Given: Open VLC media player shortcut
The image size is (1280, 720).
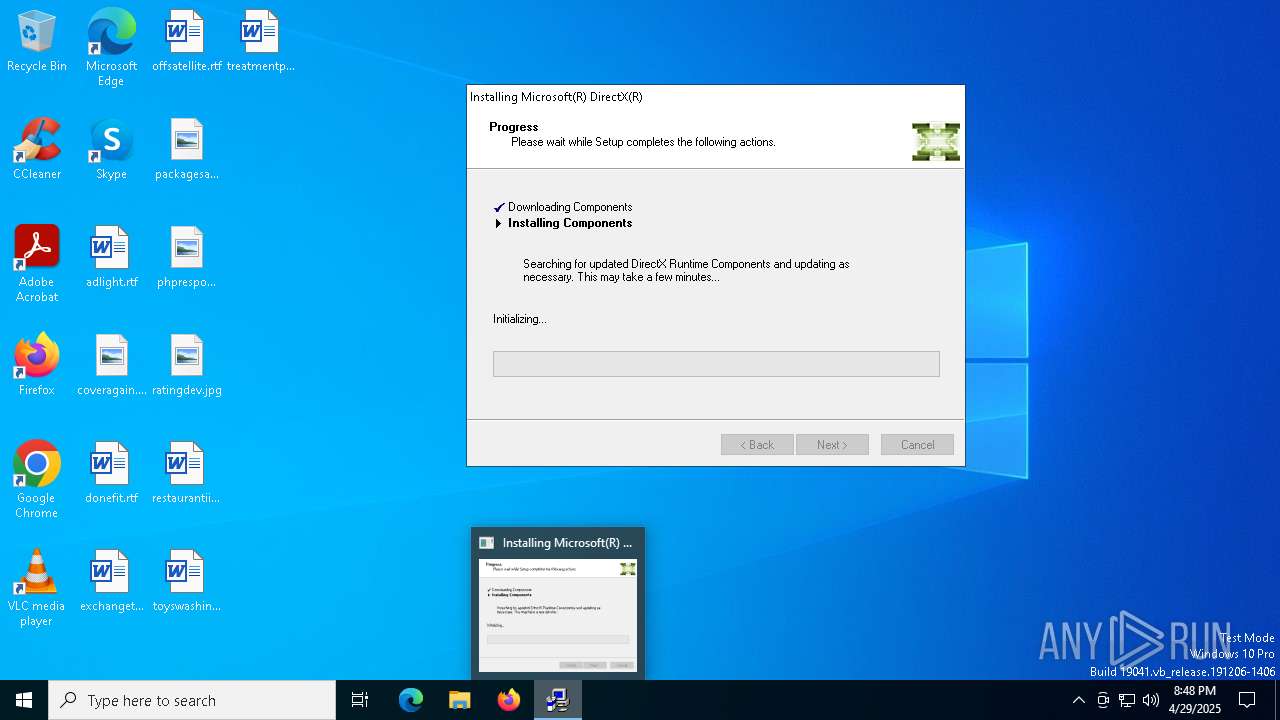Looking at the screenshot, I should 37,588.
